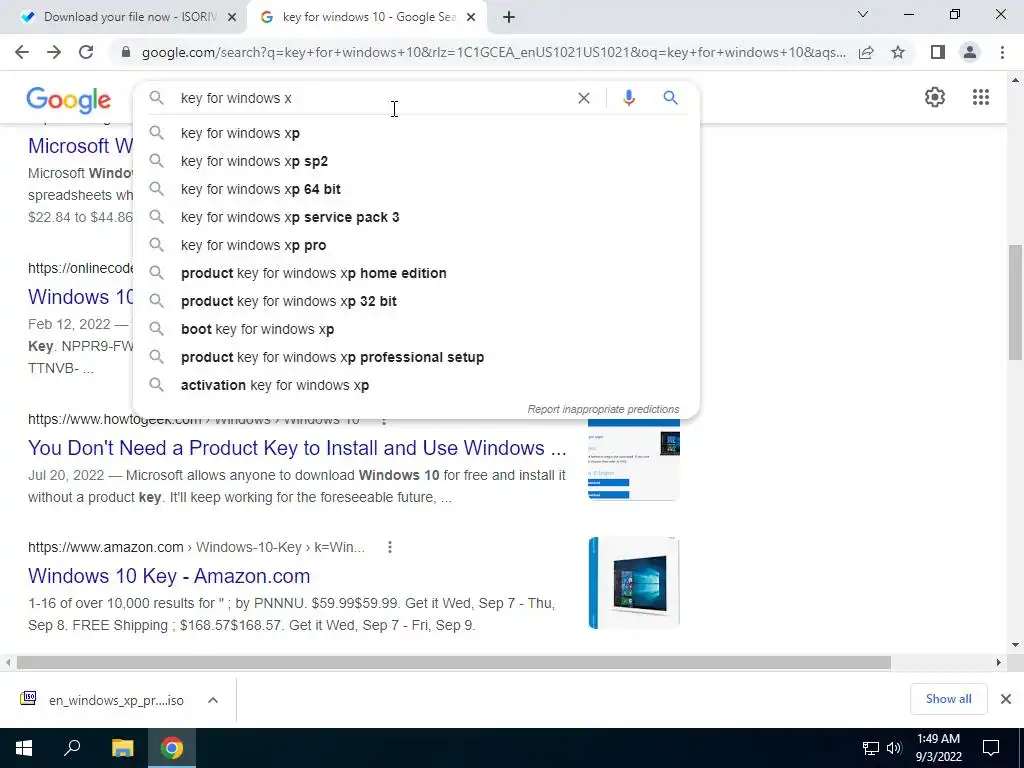Open options for the Amazon result
Viewport: 1024px width, 768px height.
pos(390,547)
